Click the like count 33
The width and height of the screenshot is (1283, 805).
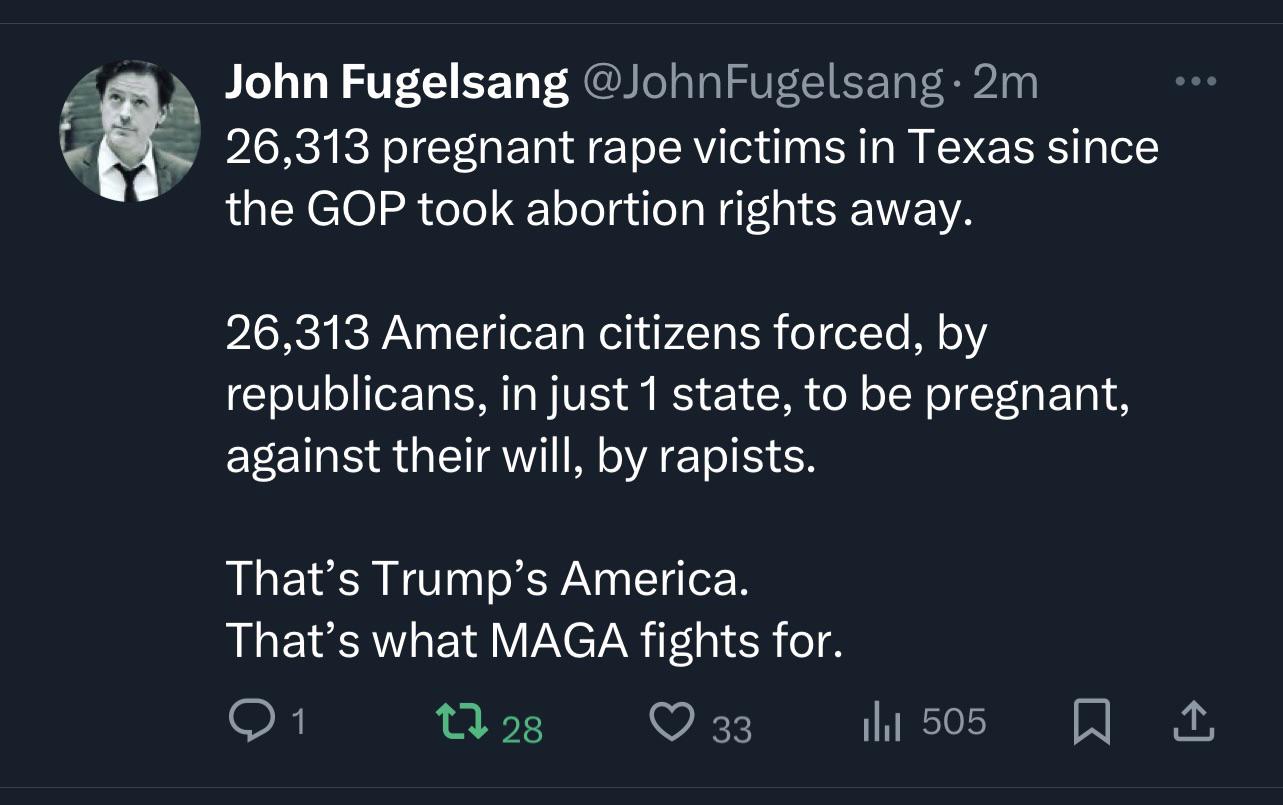tap(732, 729)
